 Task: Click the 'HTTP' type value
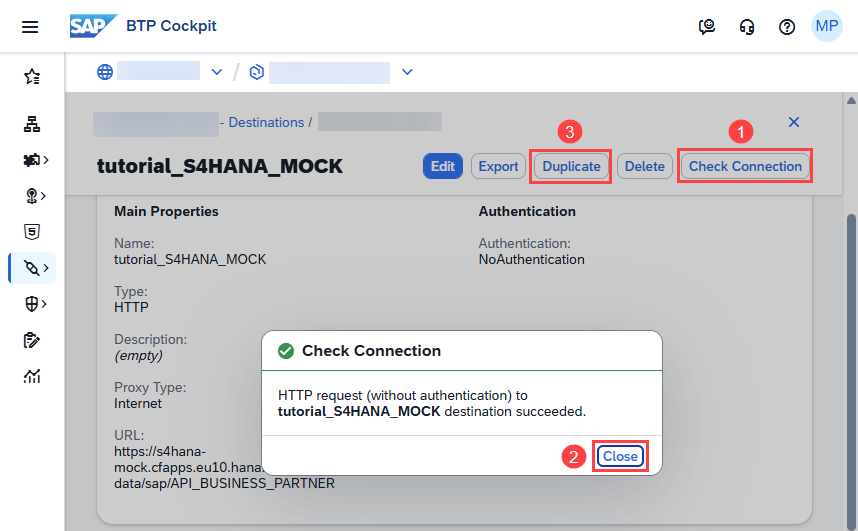[x=131, y=307]
